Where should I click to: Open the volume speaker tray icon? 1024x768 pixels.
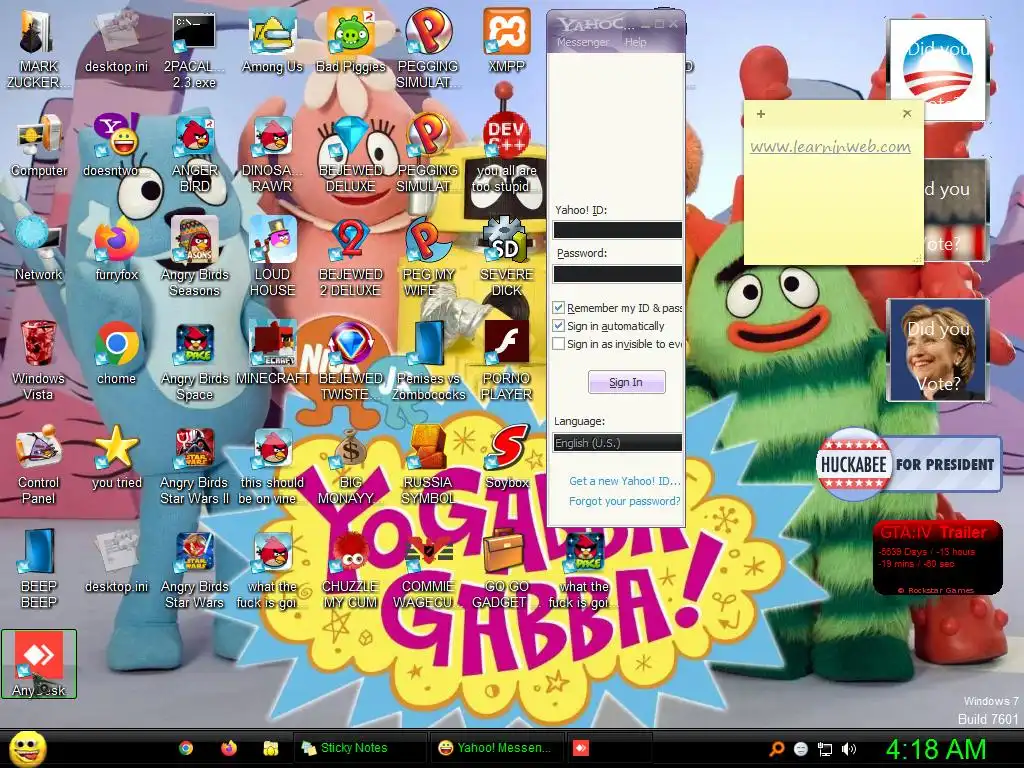pos(848,749)
